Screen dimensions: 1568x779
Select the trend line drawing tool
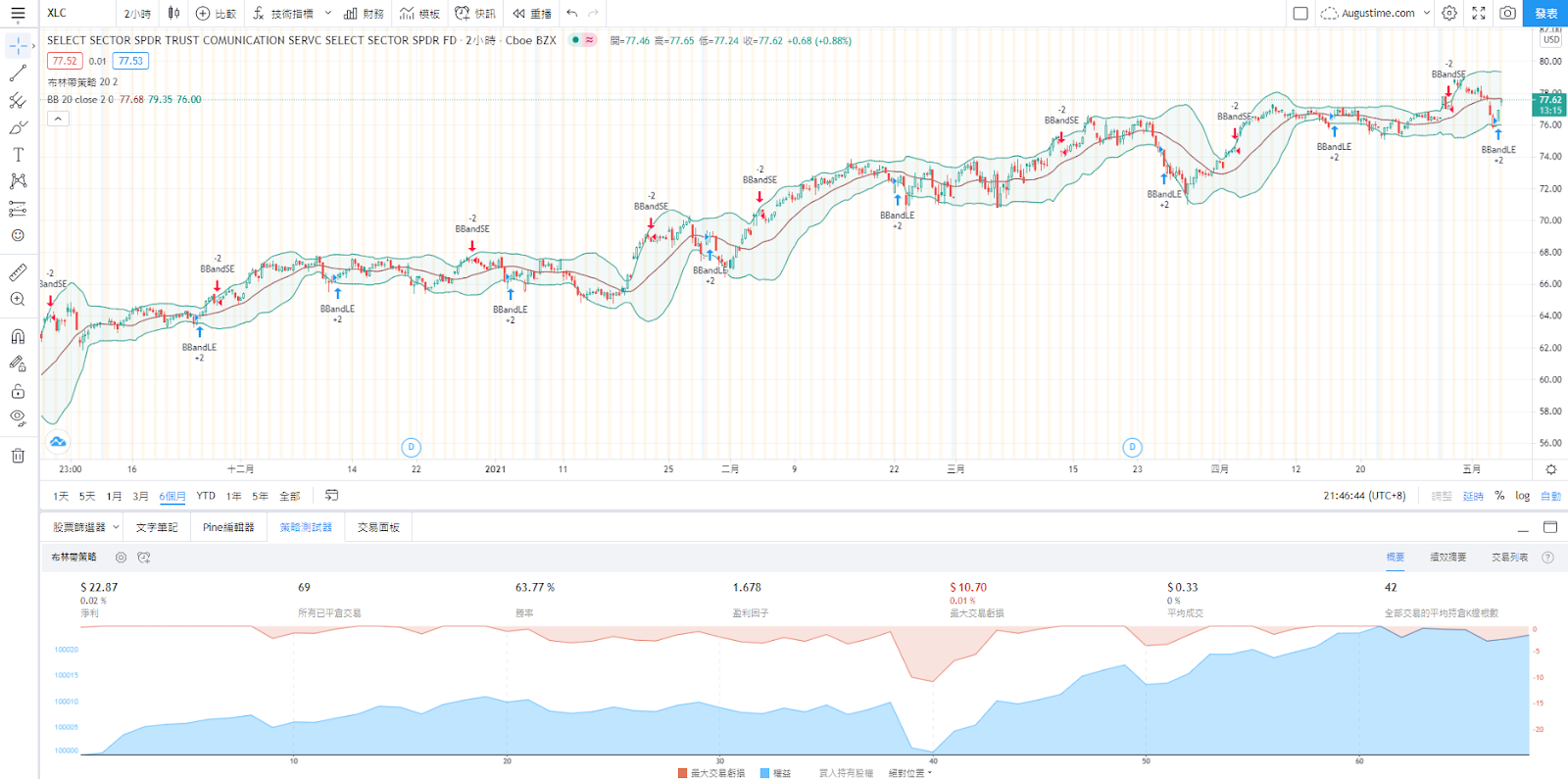(18, 73)
